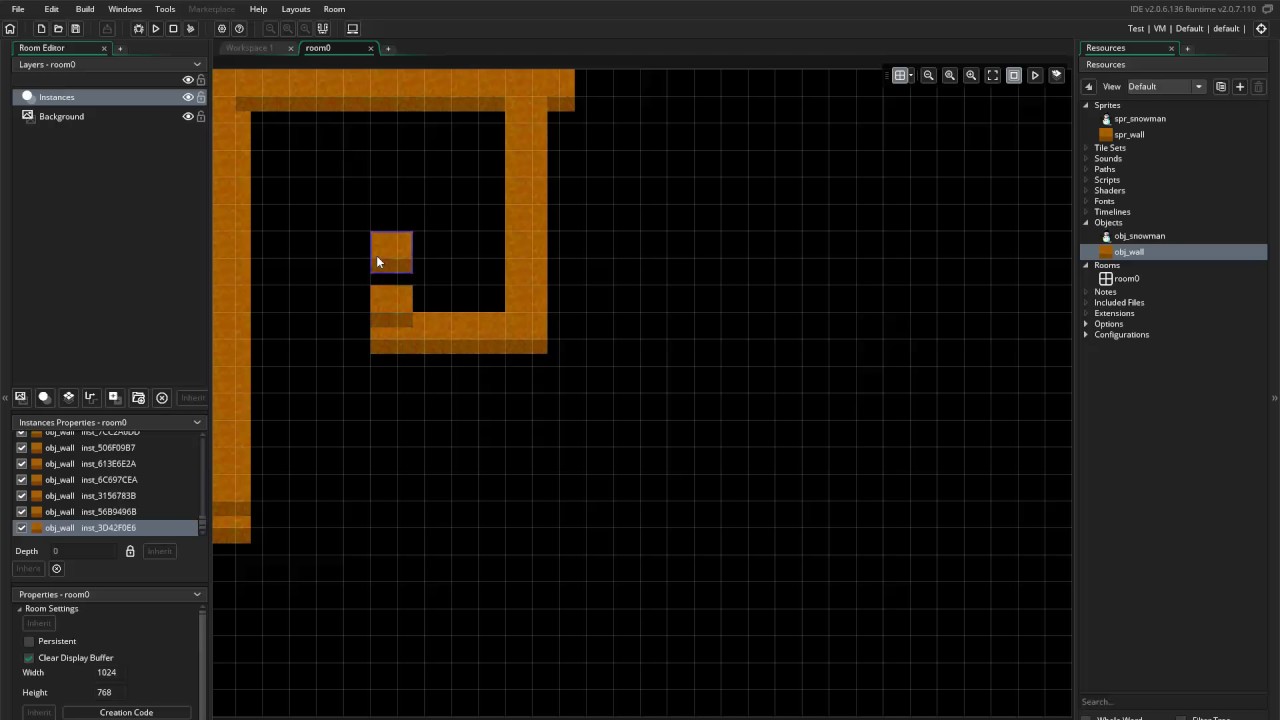Viewport: 1280px width, 720px height.
Task: Select spr_snowman in resource tree
Action: (1140, 119)
